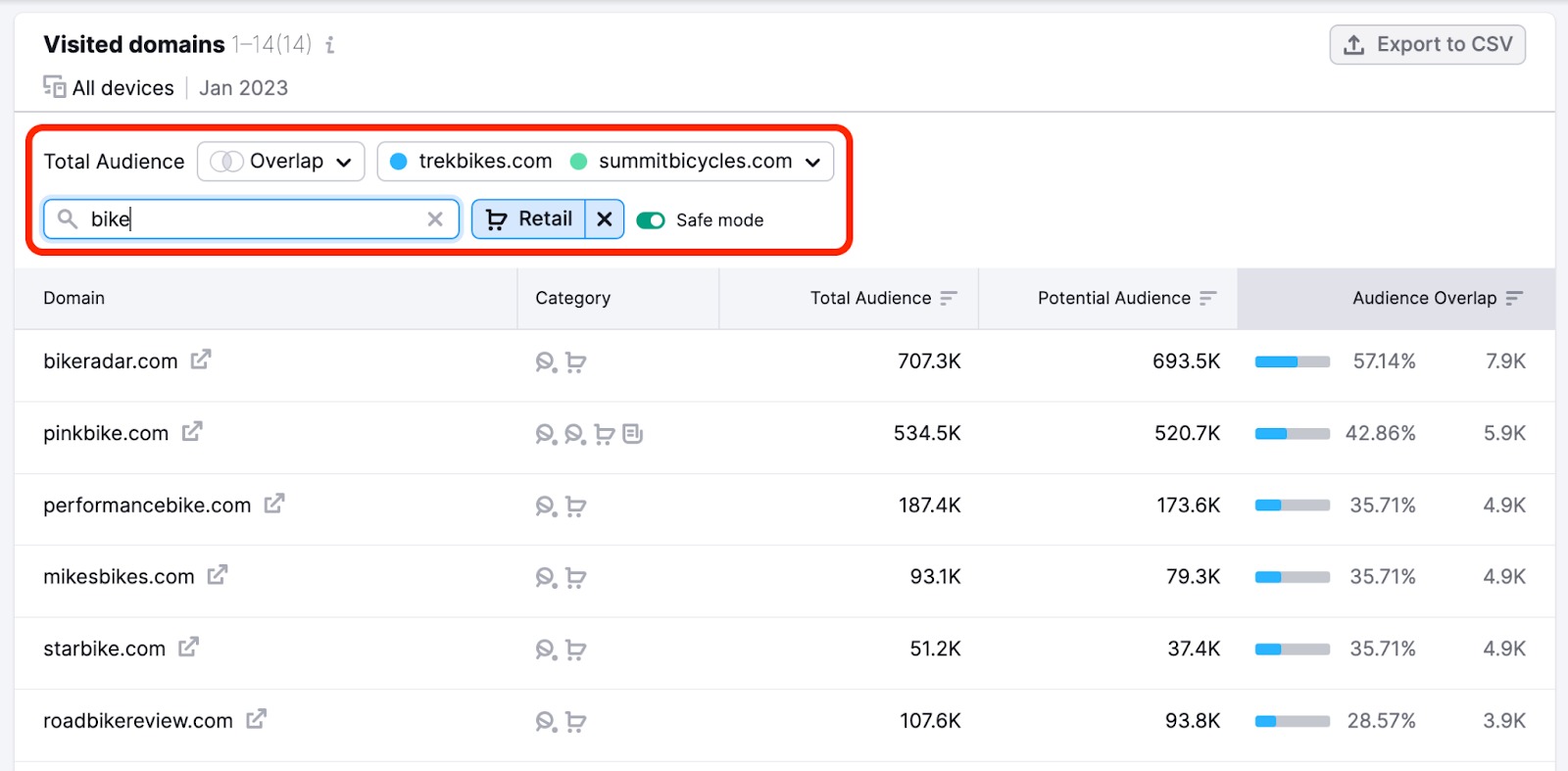This screenshot has height=771, width=1568.
Task: Click the 93.1K total audience value
Action: pyautogui.click(x=936, y=577)
